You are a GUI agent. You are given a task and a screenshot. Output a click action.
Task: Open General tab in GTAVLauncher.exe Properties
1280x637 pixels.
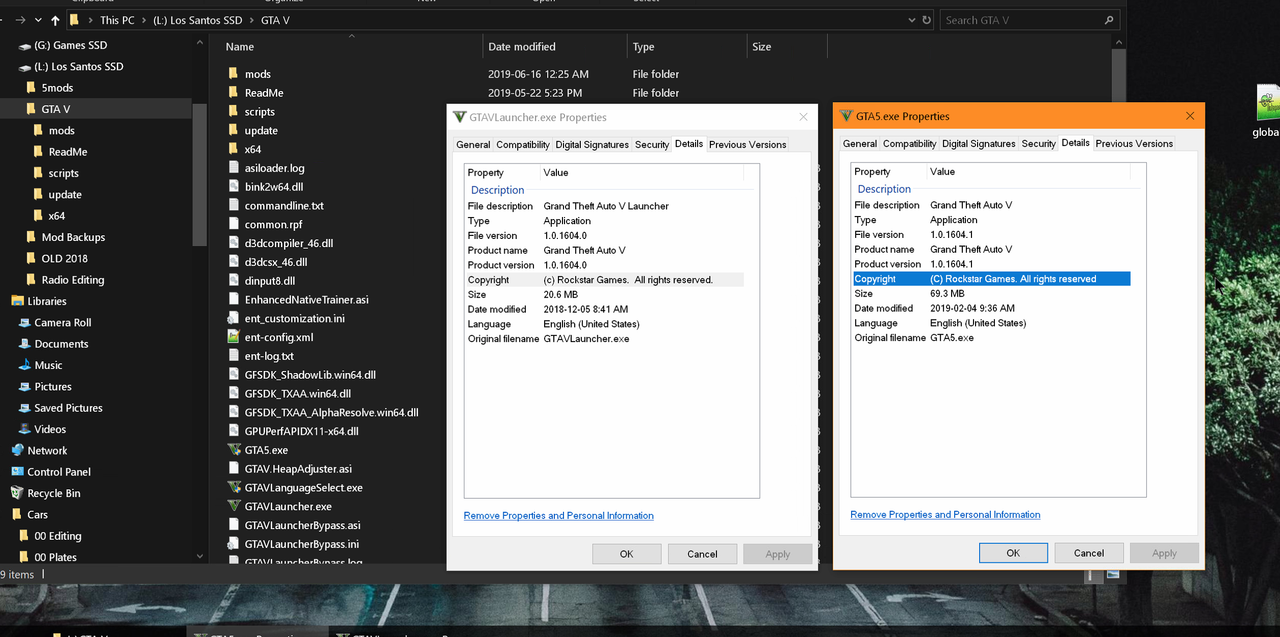473,145
